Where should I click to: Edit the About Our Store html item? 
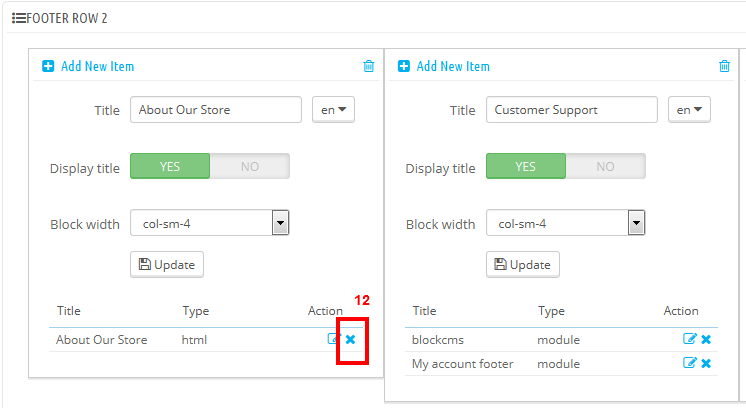[334, 339]
